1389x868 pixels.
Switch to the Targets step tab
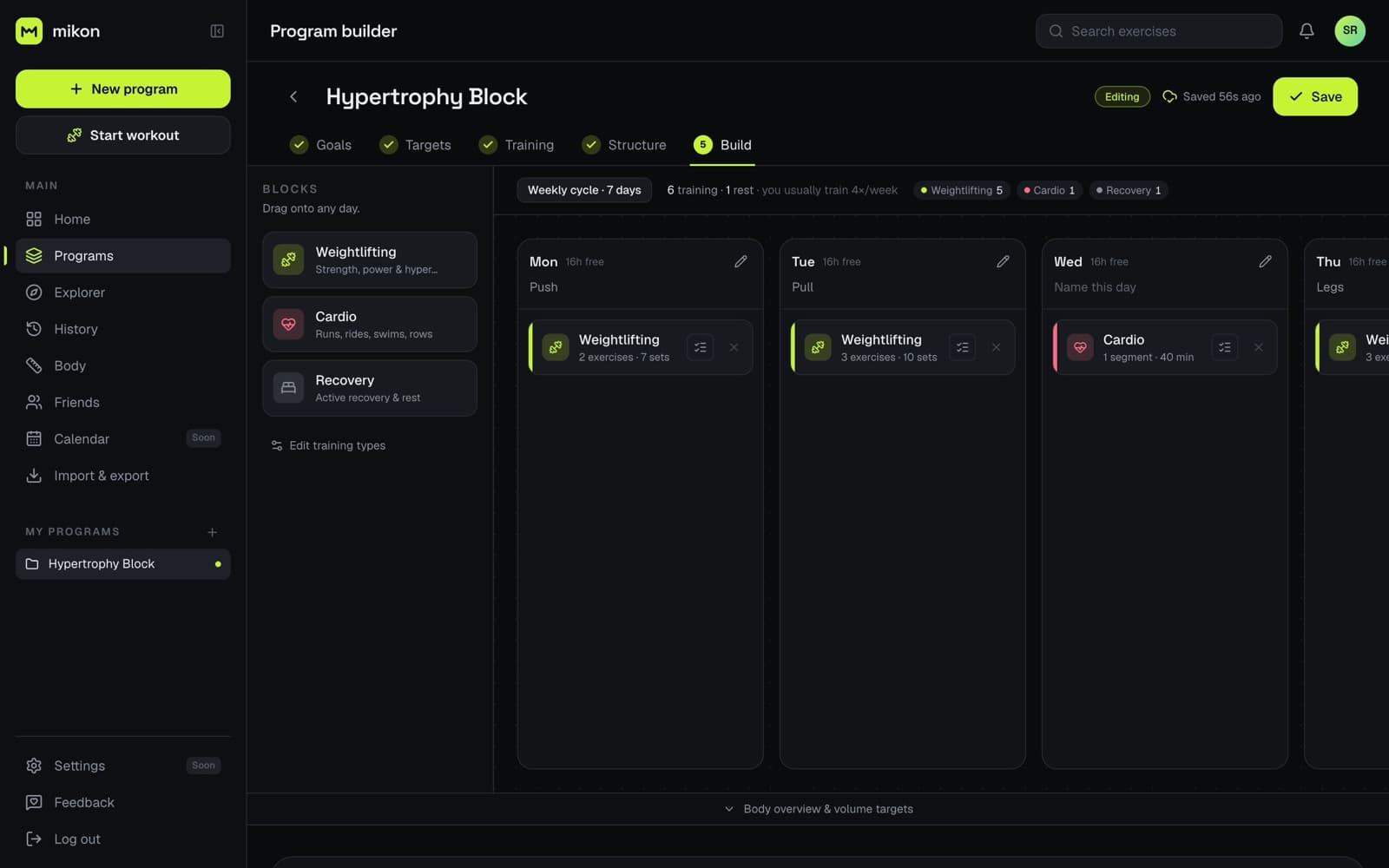pyautogui.click(x=415, y=145)
